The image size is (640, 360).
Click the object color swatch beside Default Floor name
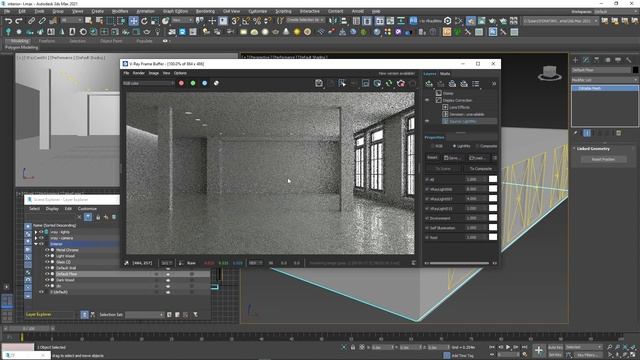(636, 70)
